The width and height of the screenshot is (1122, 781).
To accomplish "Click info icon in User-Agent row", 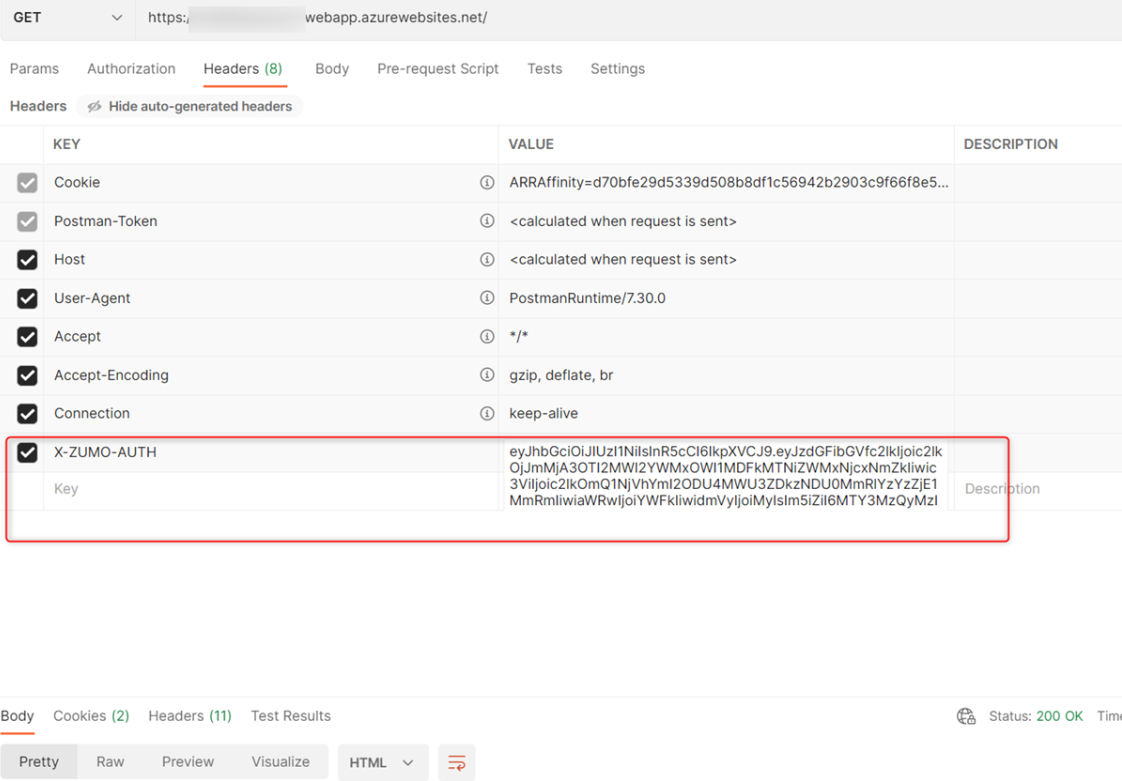I will [x=487, y=298].
